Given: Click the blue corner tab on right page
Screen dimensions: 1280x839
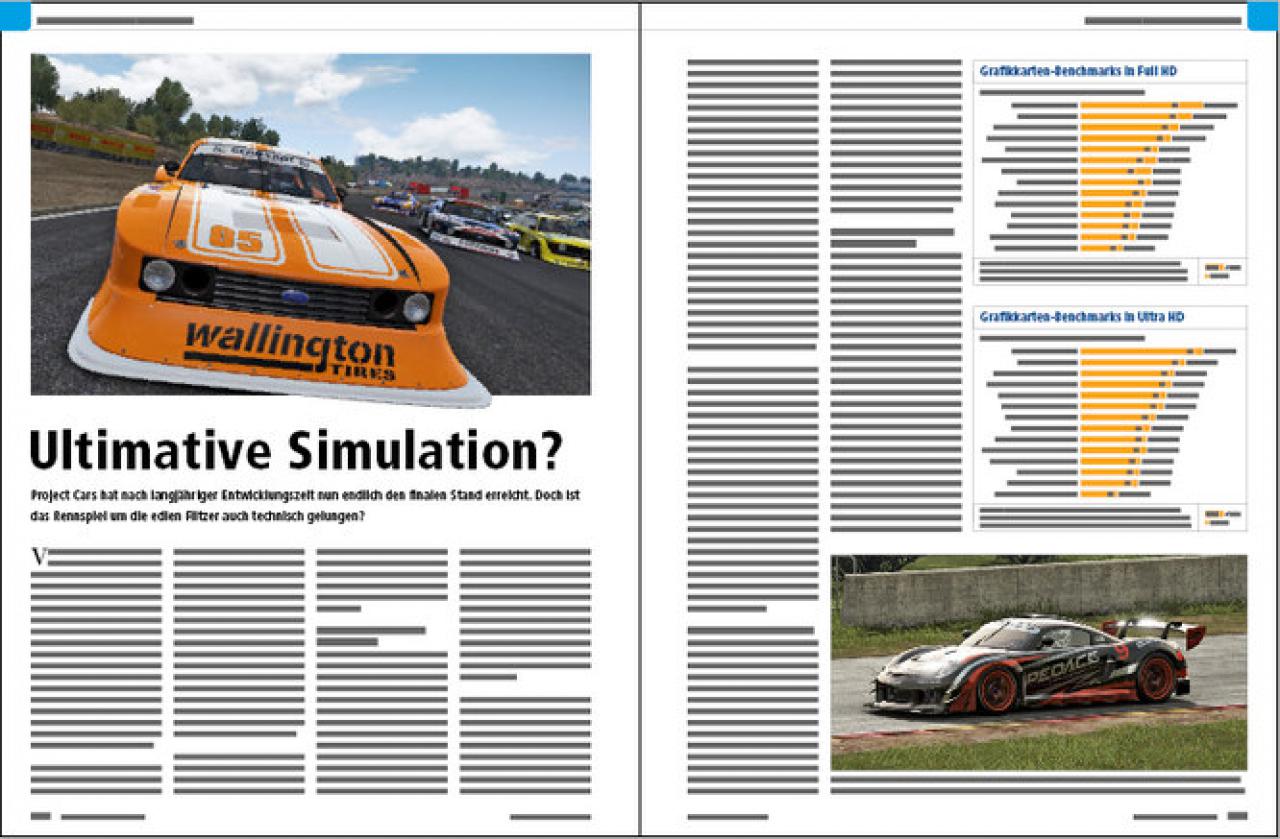Looking at the screenshot, I should 1263,16.
